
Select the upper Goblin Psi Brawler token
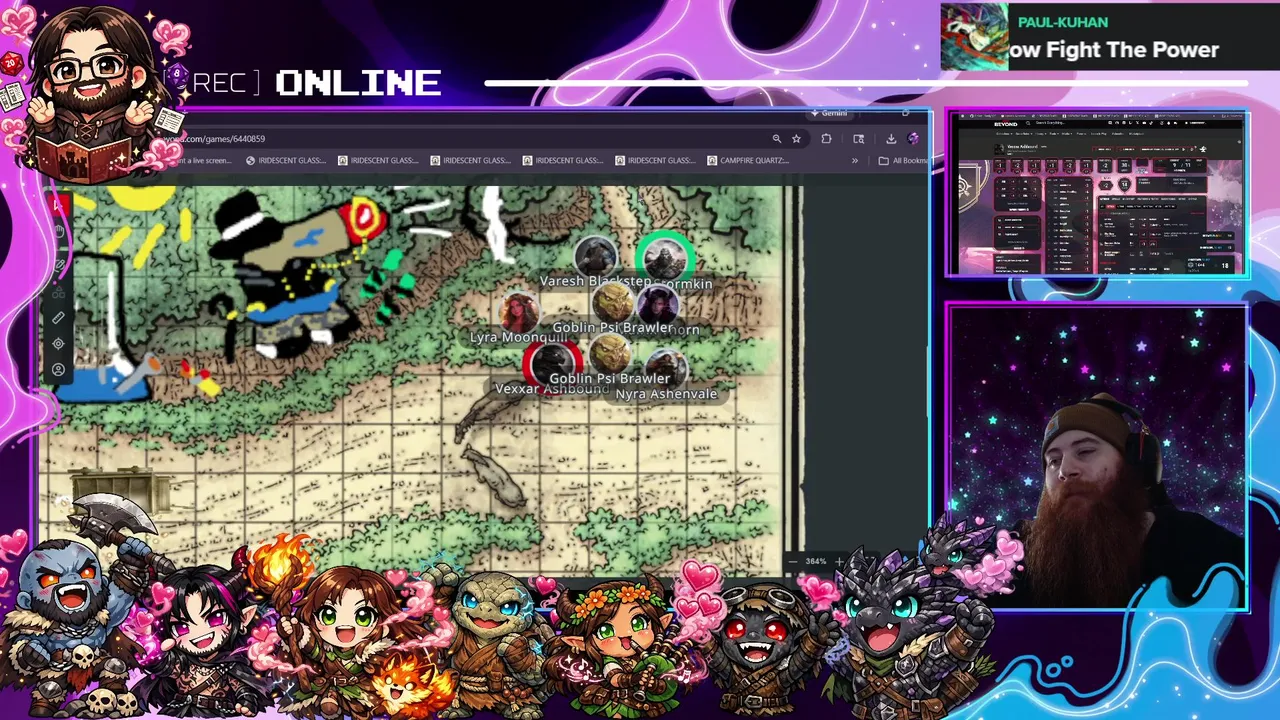[613, 303]
